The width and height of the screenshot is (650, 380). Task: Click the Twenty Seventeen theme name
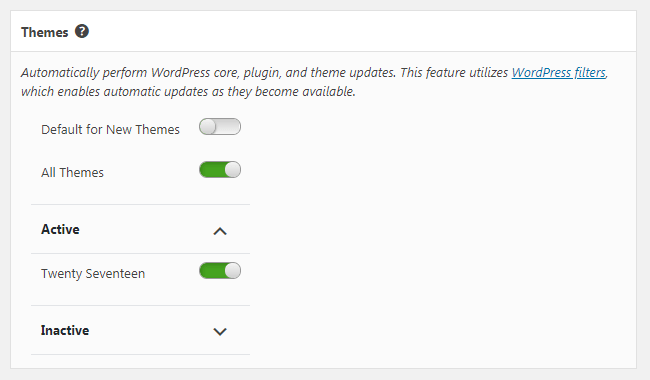point(93,274)
